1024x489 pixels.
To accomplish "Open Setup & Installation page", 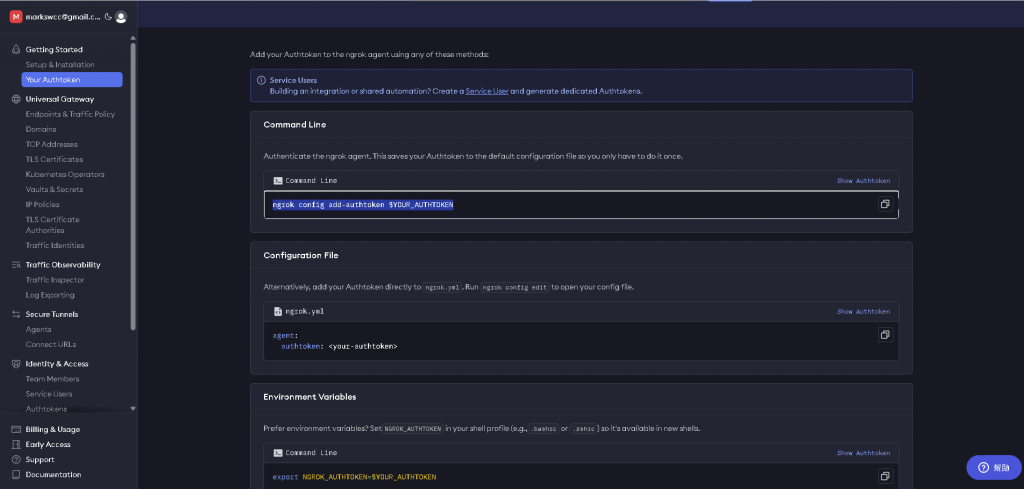I will coord(60,65).
